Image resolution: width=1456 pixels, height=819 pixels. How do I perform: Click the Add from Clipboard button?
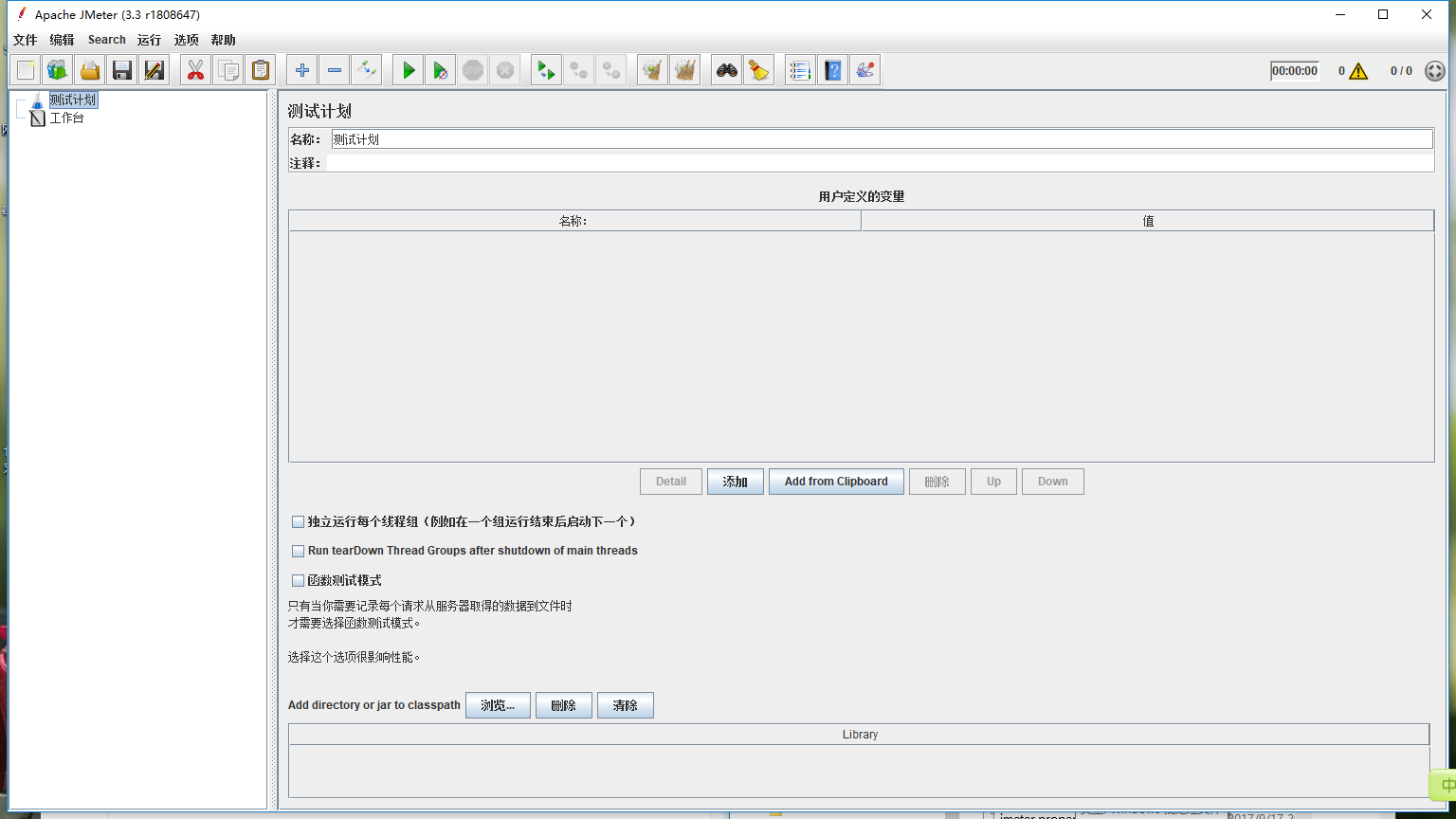[x=836, y=482]
